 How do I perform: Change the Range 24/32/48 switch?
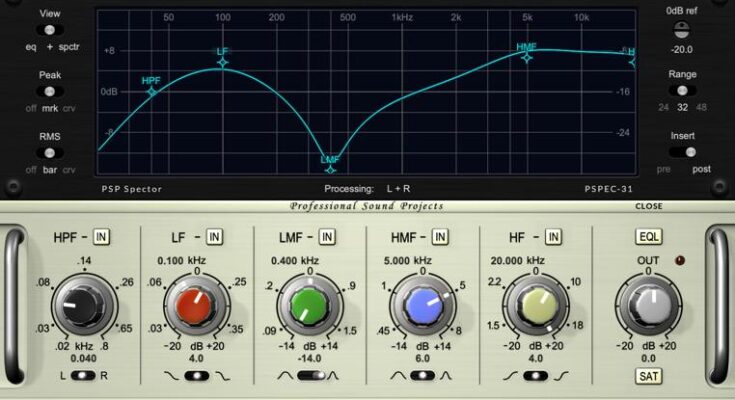click(684, 91)
